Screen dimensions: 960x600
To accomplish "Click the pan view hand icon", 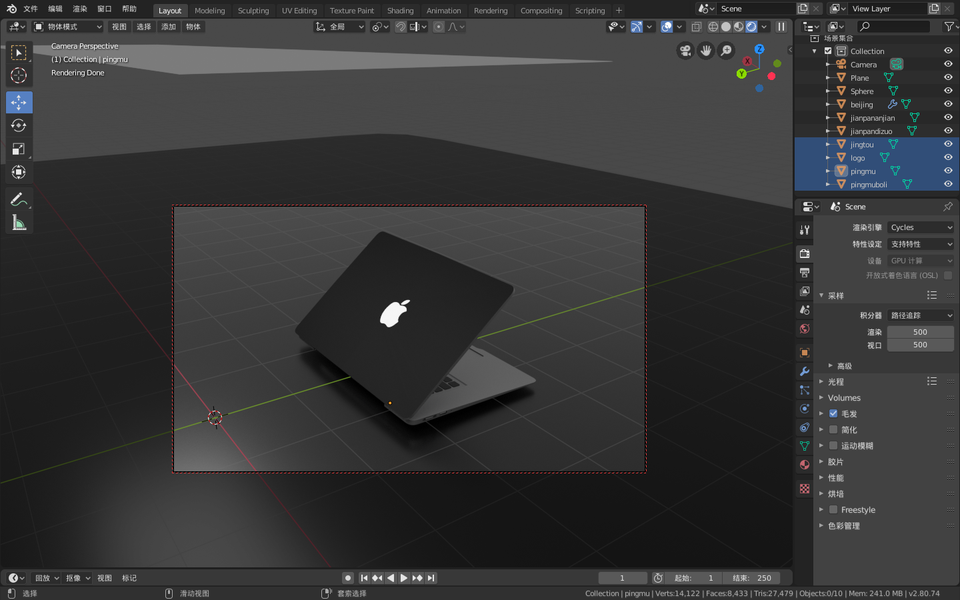I will (705, 51).
